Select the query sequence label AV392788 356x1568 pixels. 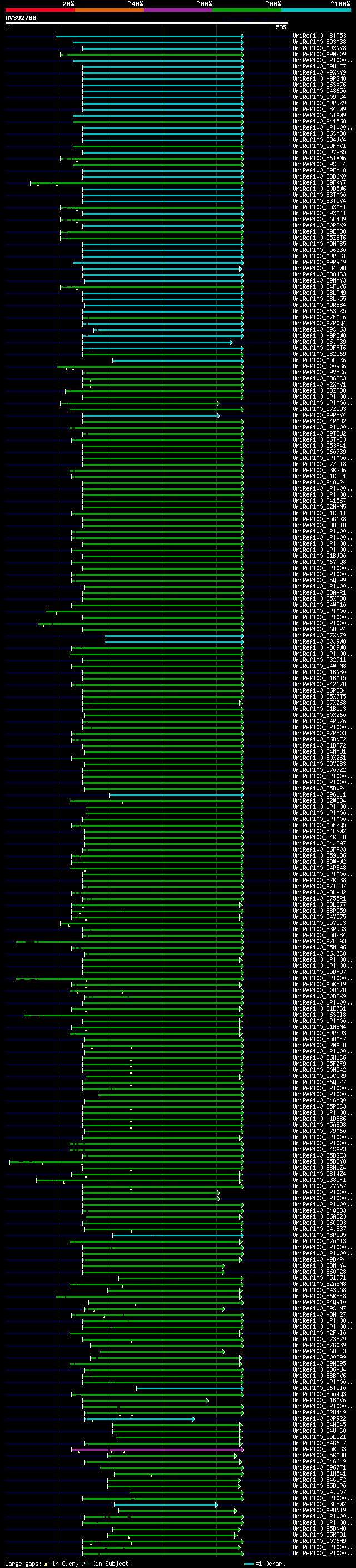point(21,18)
